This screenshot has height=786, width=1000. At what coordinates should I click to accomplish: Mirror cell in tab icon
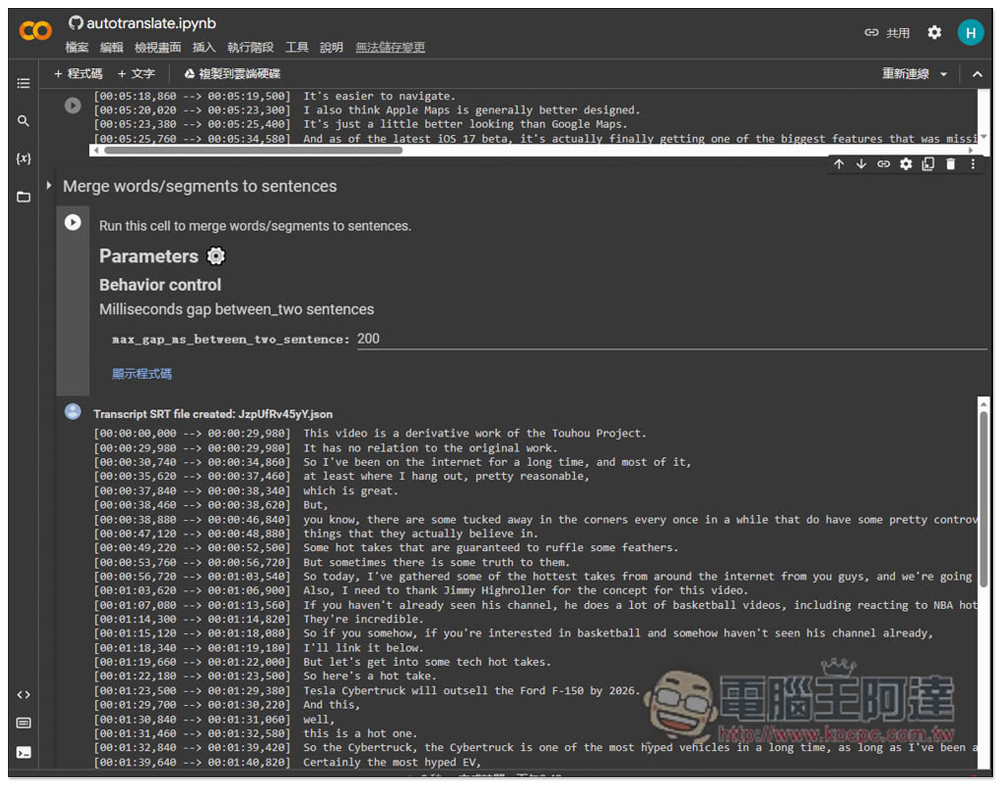tap(928, 164)
